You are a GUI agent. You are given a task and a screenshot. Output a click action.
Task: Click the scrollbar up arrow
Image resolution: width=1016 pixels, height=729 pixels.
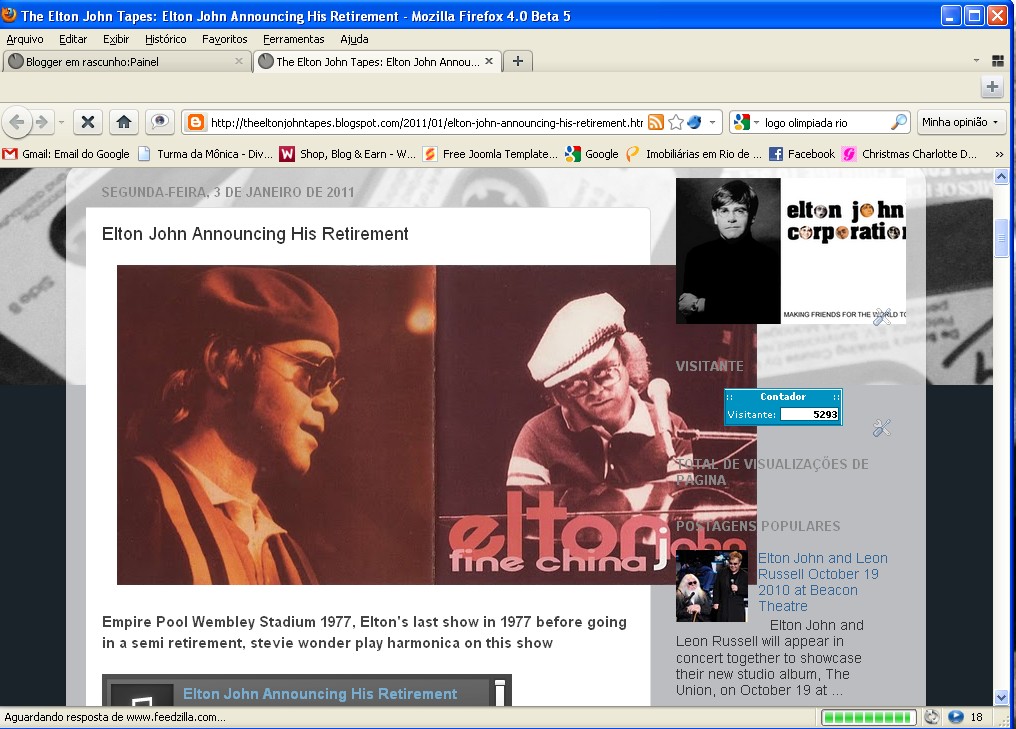[1001, 176]
